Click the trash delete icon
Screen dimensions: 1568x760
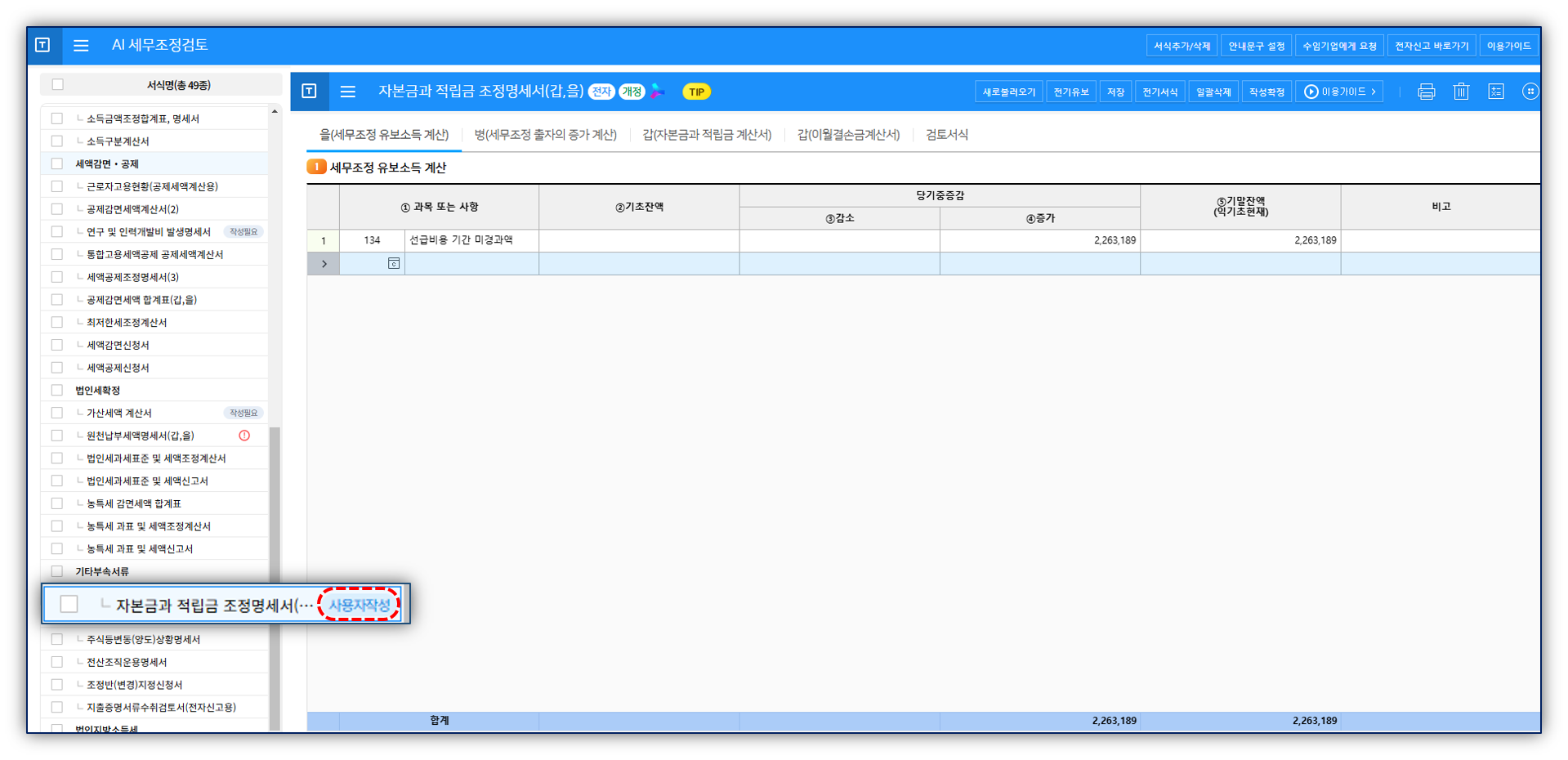[1461, 92]
